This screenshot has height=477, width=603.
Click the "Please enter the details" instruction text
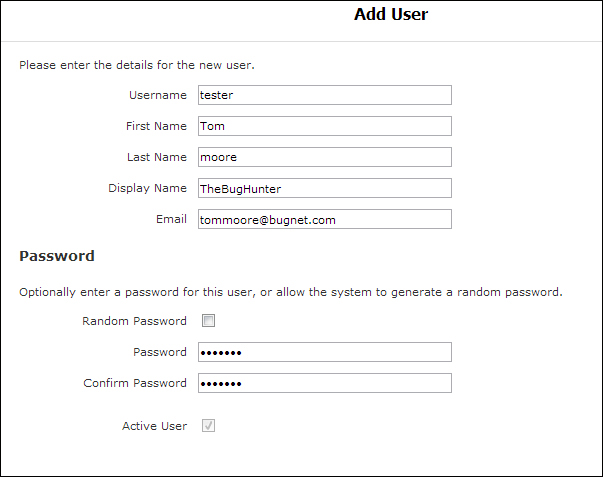(x=137, y=66)
